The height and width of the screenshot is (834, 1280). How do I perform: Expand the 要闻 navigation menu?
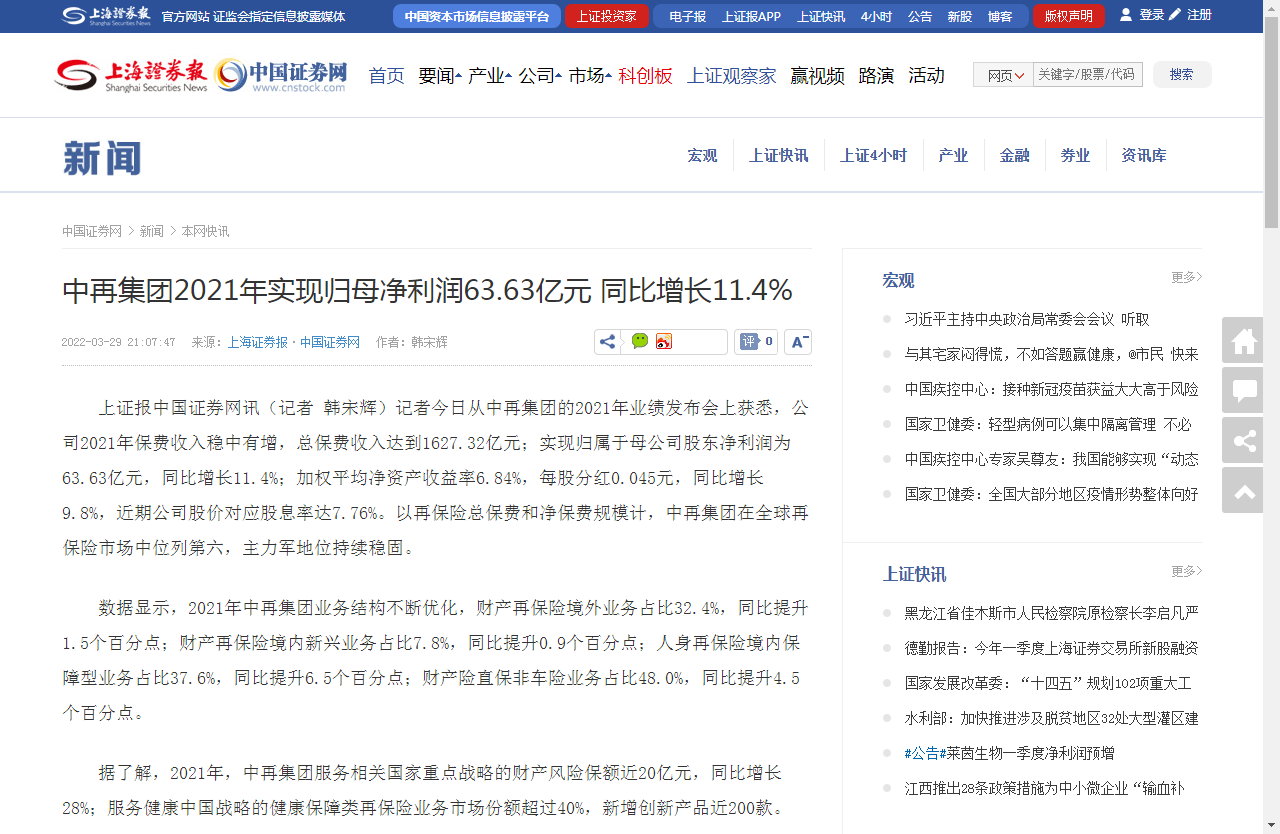tap(439, 76)
